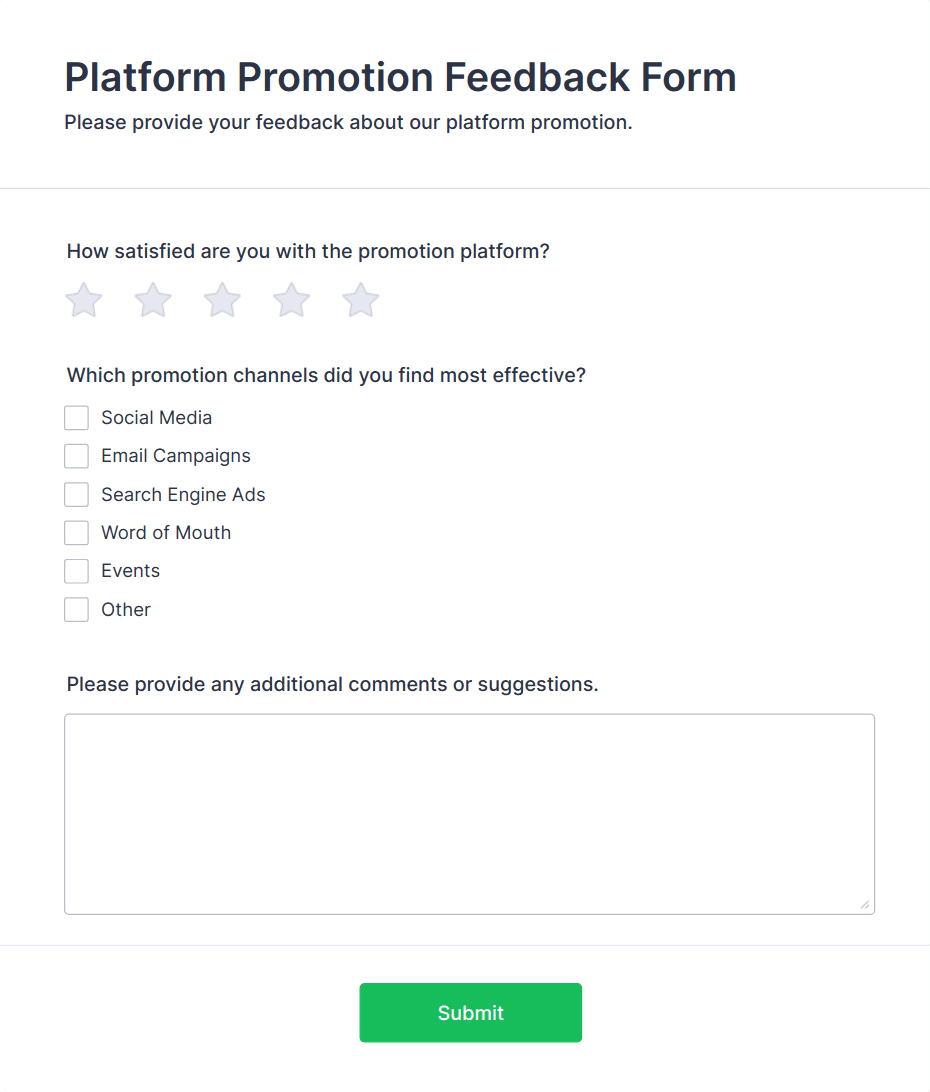Click the fourth star in the rating
The width and height of the screenshot is (930, 1092).
click(x=292, y=300)
